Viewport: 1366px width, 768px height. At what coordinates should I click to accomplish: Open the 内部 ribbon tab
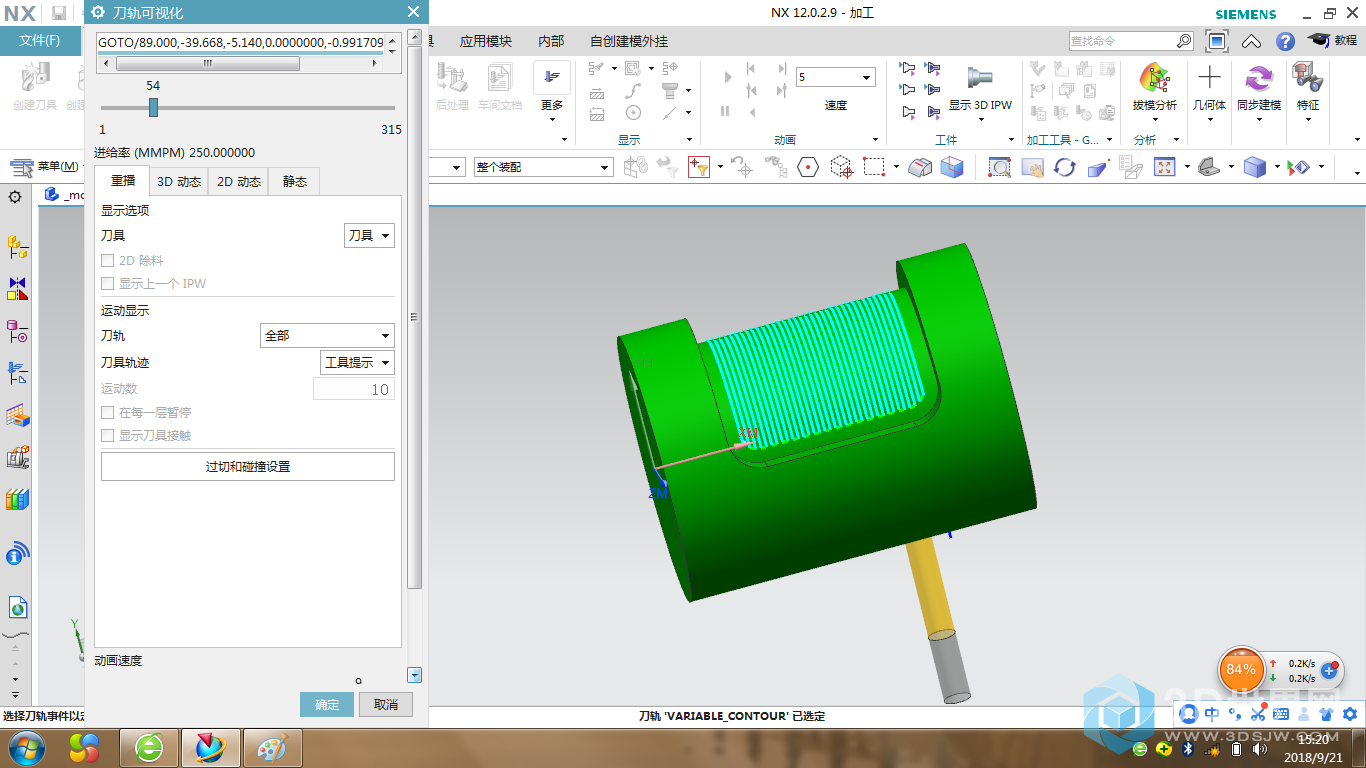pos(551,41)
